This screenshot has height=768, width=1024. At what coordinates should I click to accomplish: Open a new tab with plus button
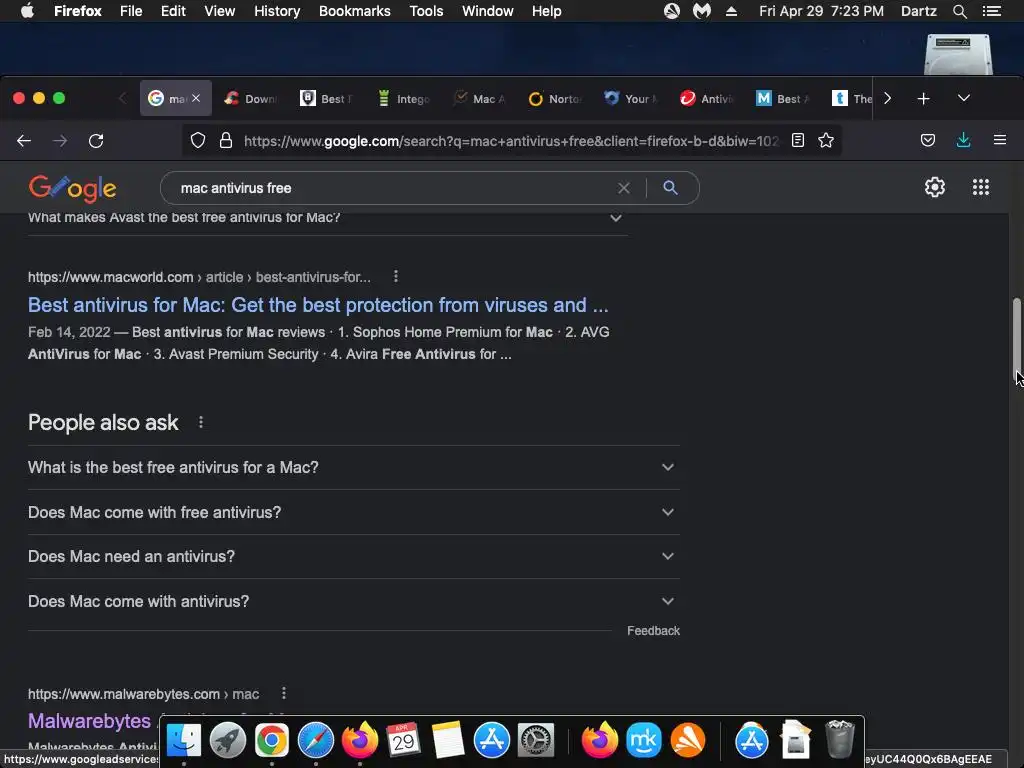click(x=923, y=99)
